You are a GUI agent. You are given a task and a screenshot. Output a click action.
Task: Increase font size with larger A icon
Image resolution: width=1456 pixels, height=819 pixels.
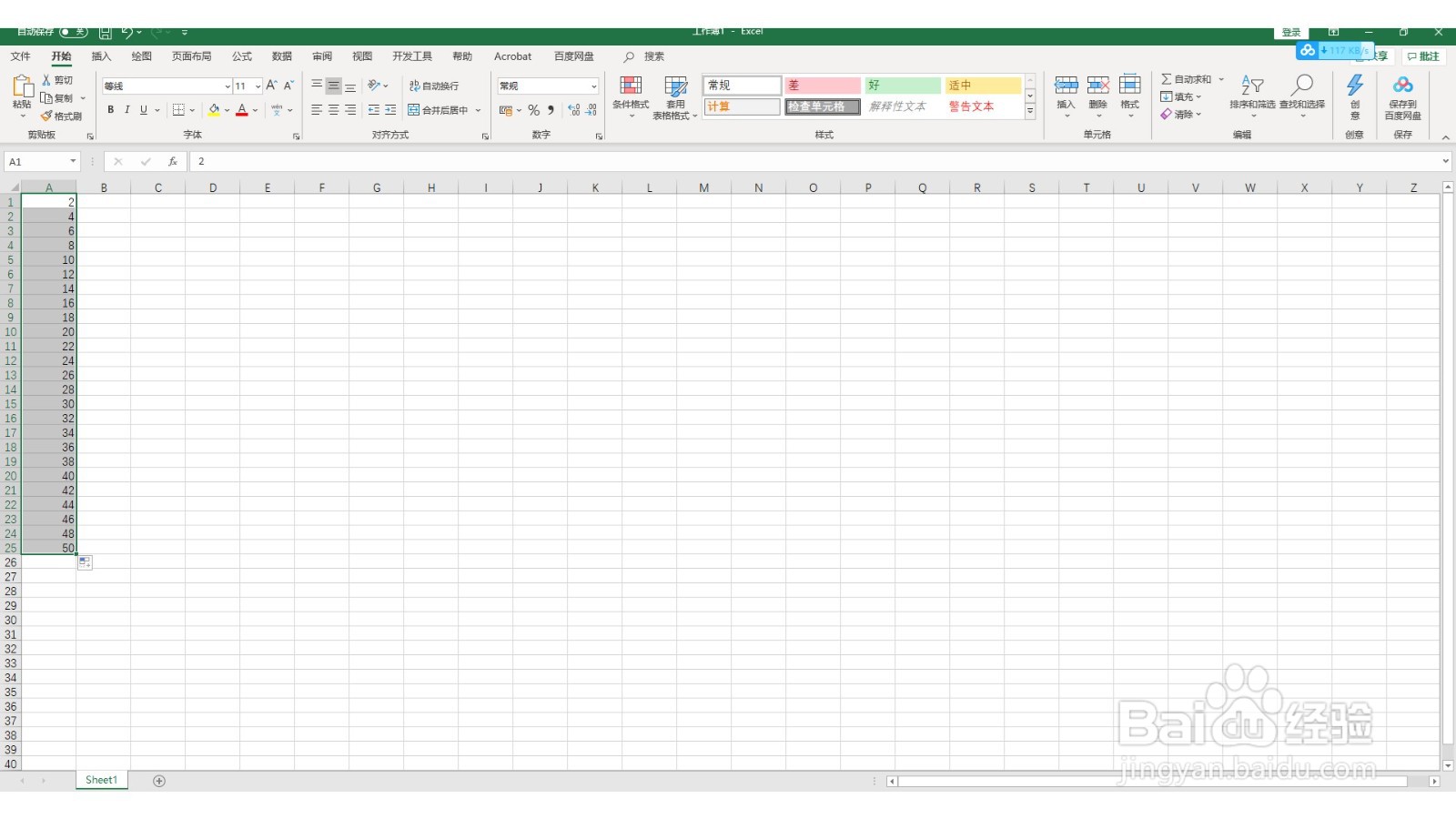tap(271, 86)
